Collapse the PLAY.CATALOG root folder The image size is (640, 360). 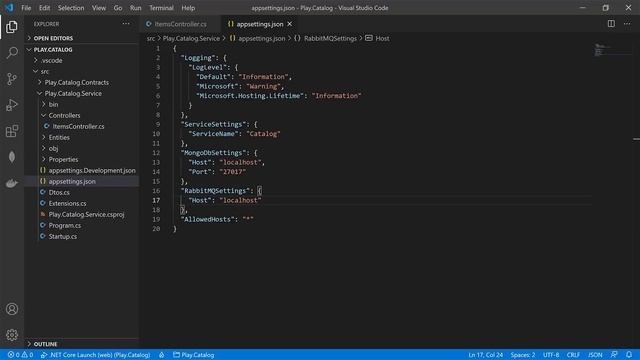[82, 49]
